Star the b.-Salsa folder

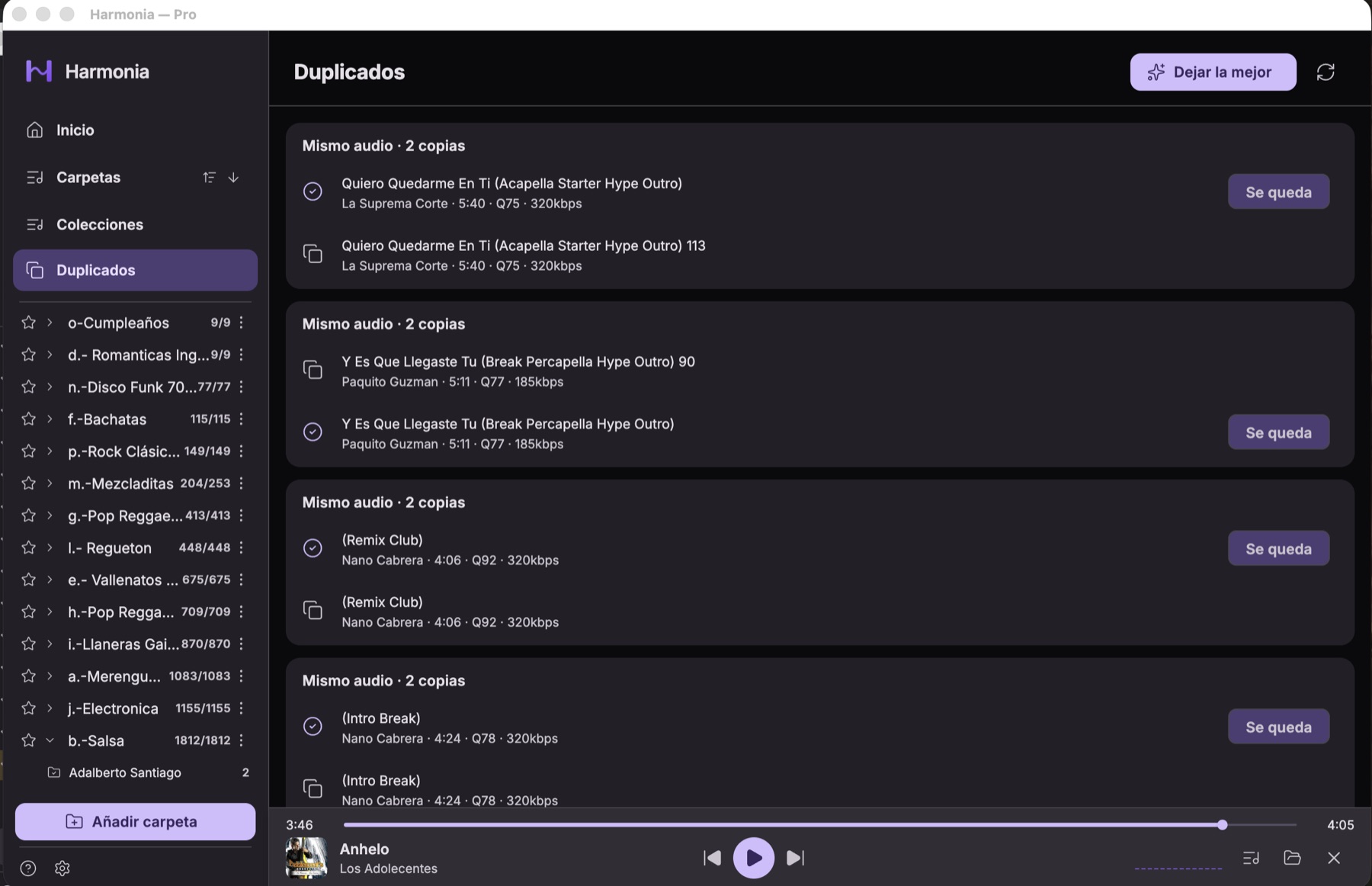[x=29, y=740]
